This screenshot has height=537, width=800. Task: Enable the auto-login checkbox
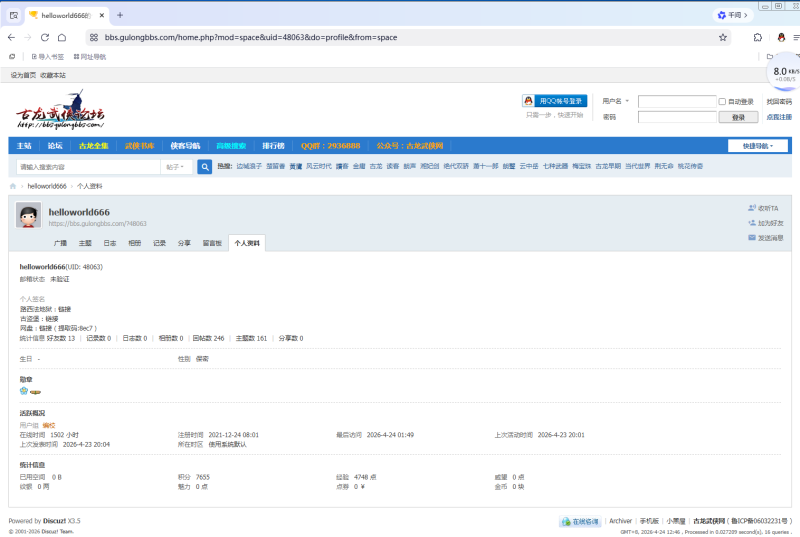pos(722,101)
